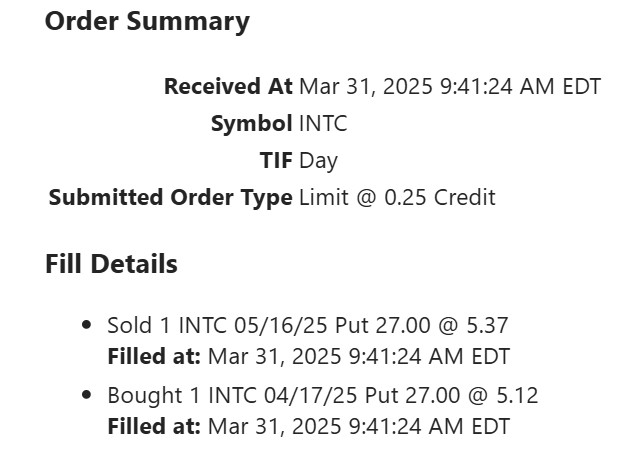Select the INTC symbol value
The height and width of the screenshot is (450, 622).
pos(323,124)
